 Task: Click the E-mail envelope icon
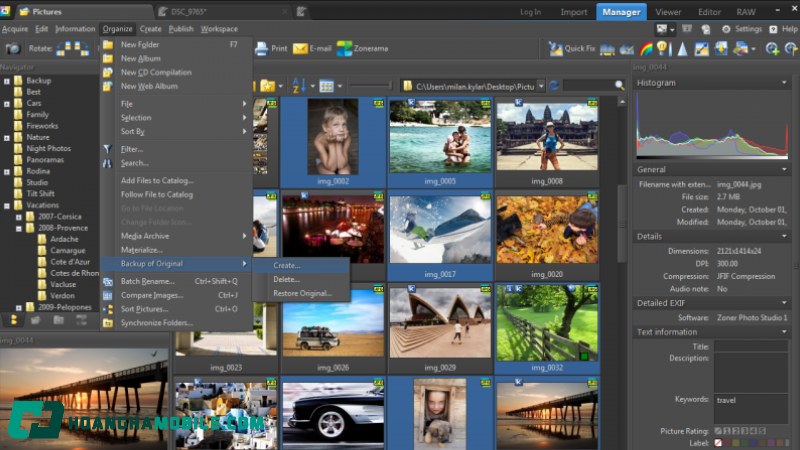[x=300, y=48]
